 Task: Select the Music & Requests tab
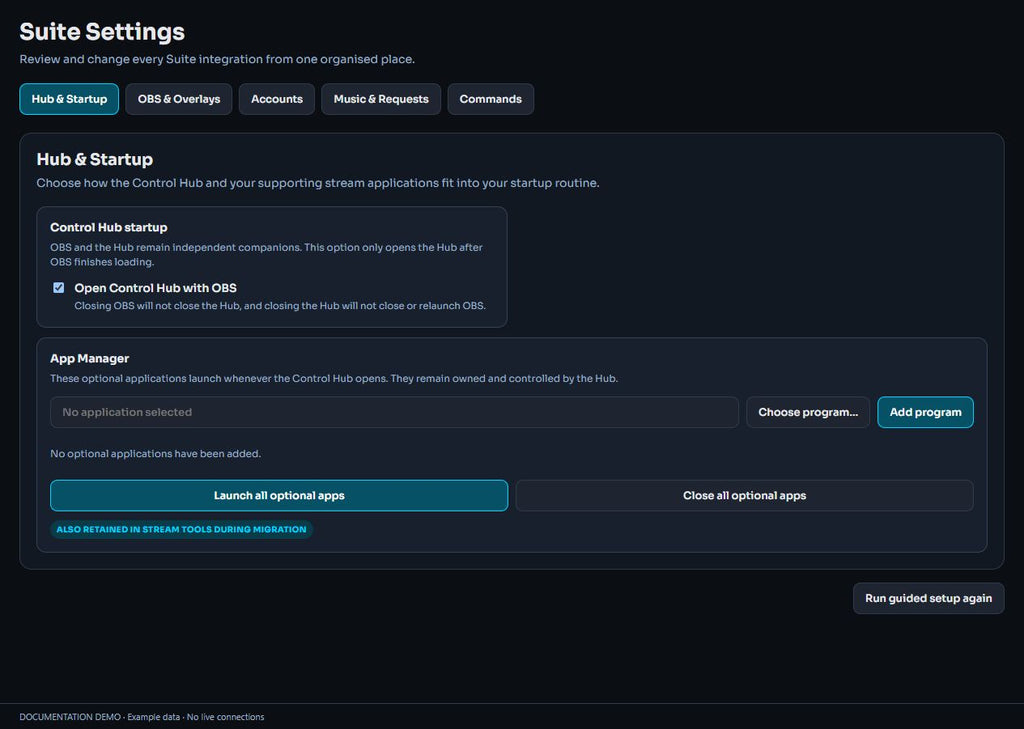point(381,99)
